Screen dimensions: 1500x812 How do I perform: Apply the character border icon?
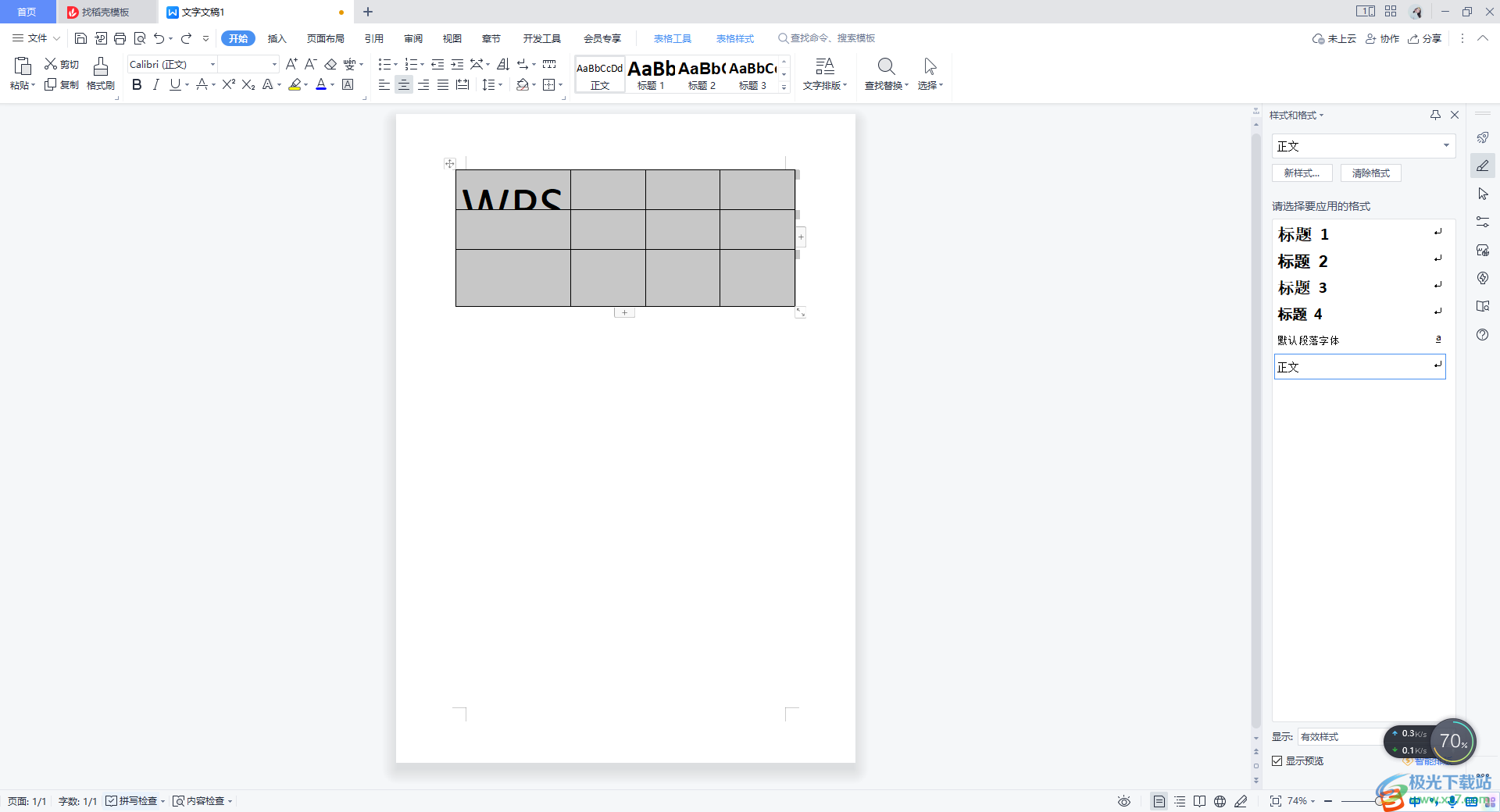(348, 84)
